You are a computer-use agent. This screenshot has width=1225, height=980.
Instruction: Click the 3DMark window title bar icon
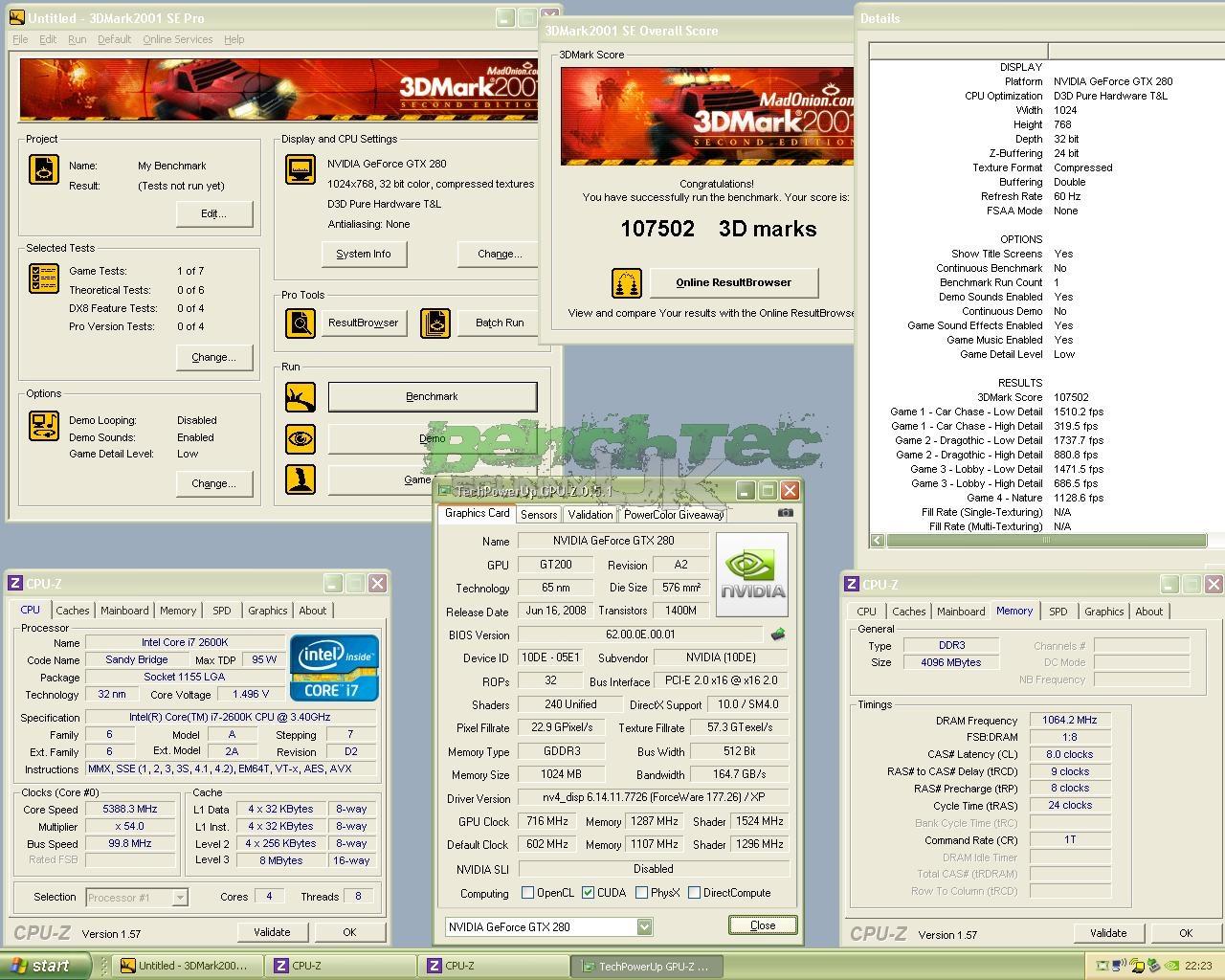tap(16, 17)
